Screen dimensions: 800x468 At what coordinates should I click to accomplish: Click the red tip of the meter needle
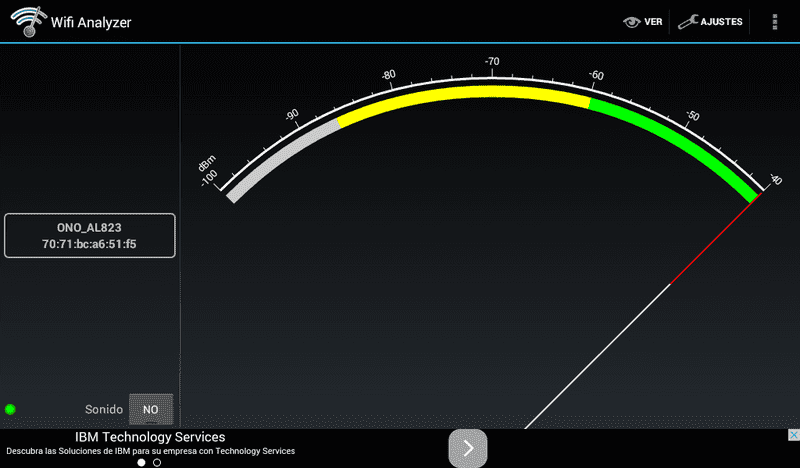tap(716, 238)
